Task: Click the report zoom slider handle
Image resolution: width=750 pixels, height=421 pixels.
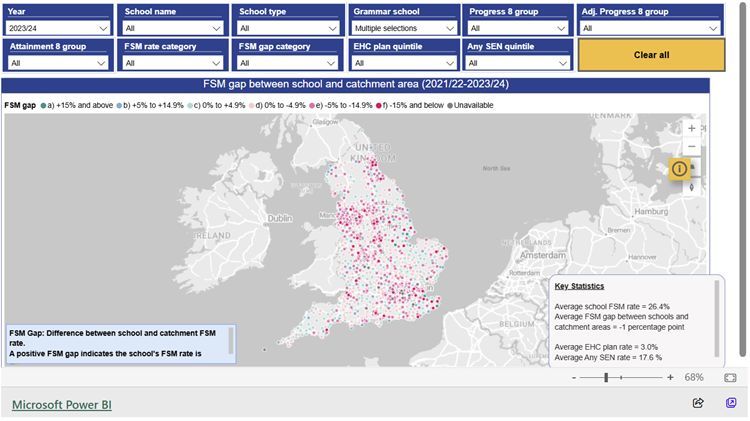Action: point(606,377)
